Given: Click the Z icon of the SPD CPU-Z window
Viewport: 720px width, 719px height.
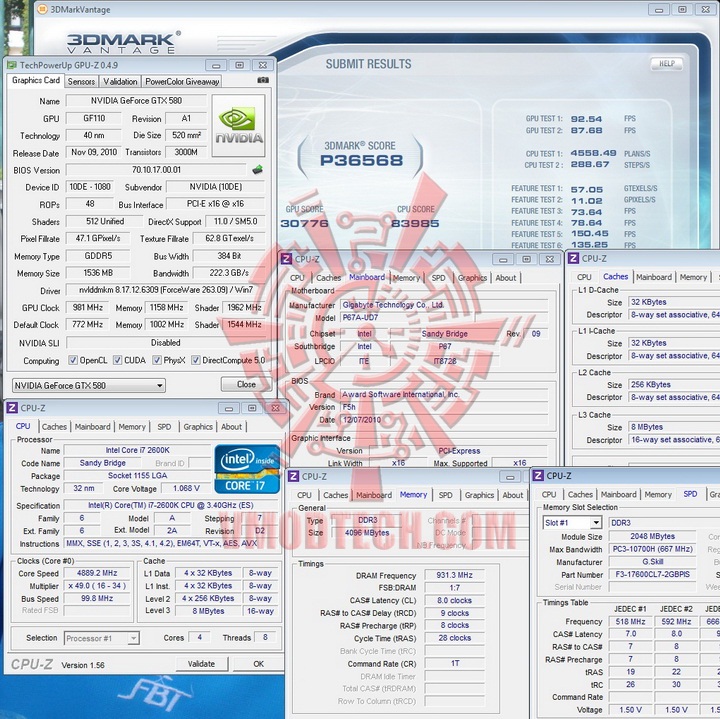Looking at the screenshot, I should click(538, 476).
